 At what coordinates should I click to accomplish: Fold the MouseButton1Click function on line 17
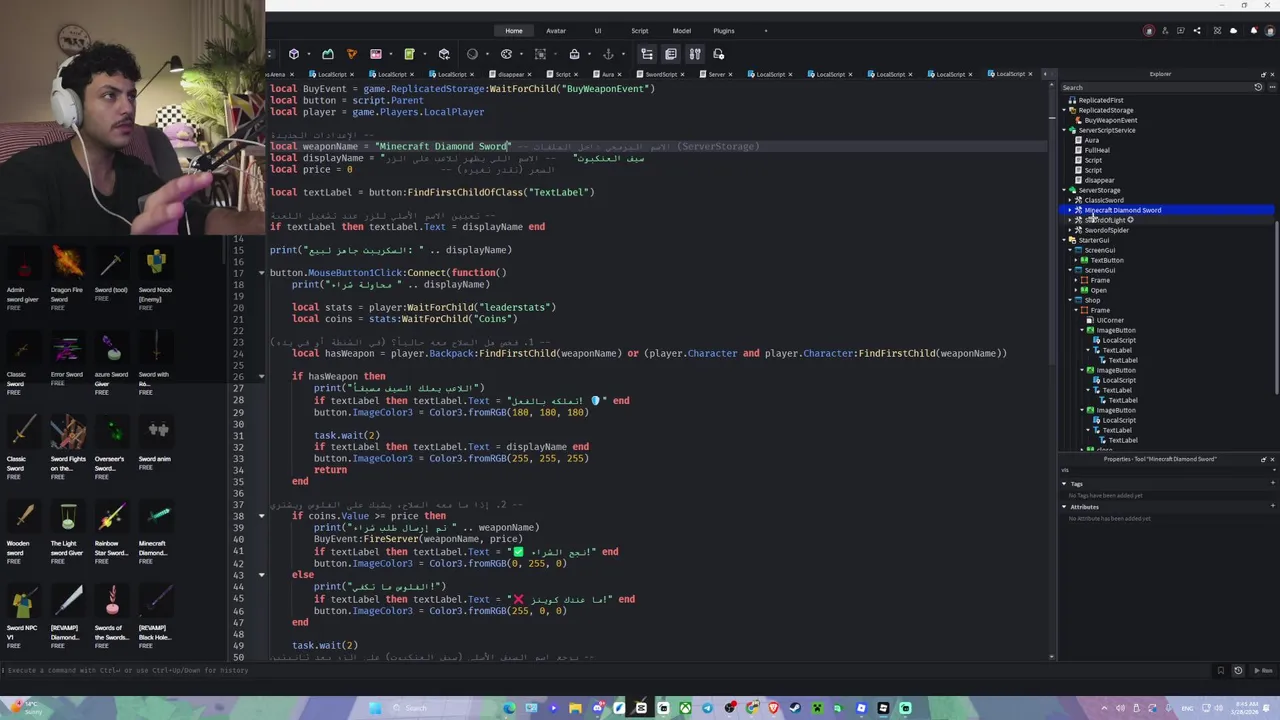tap(261, 273)
